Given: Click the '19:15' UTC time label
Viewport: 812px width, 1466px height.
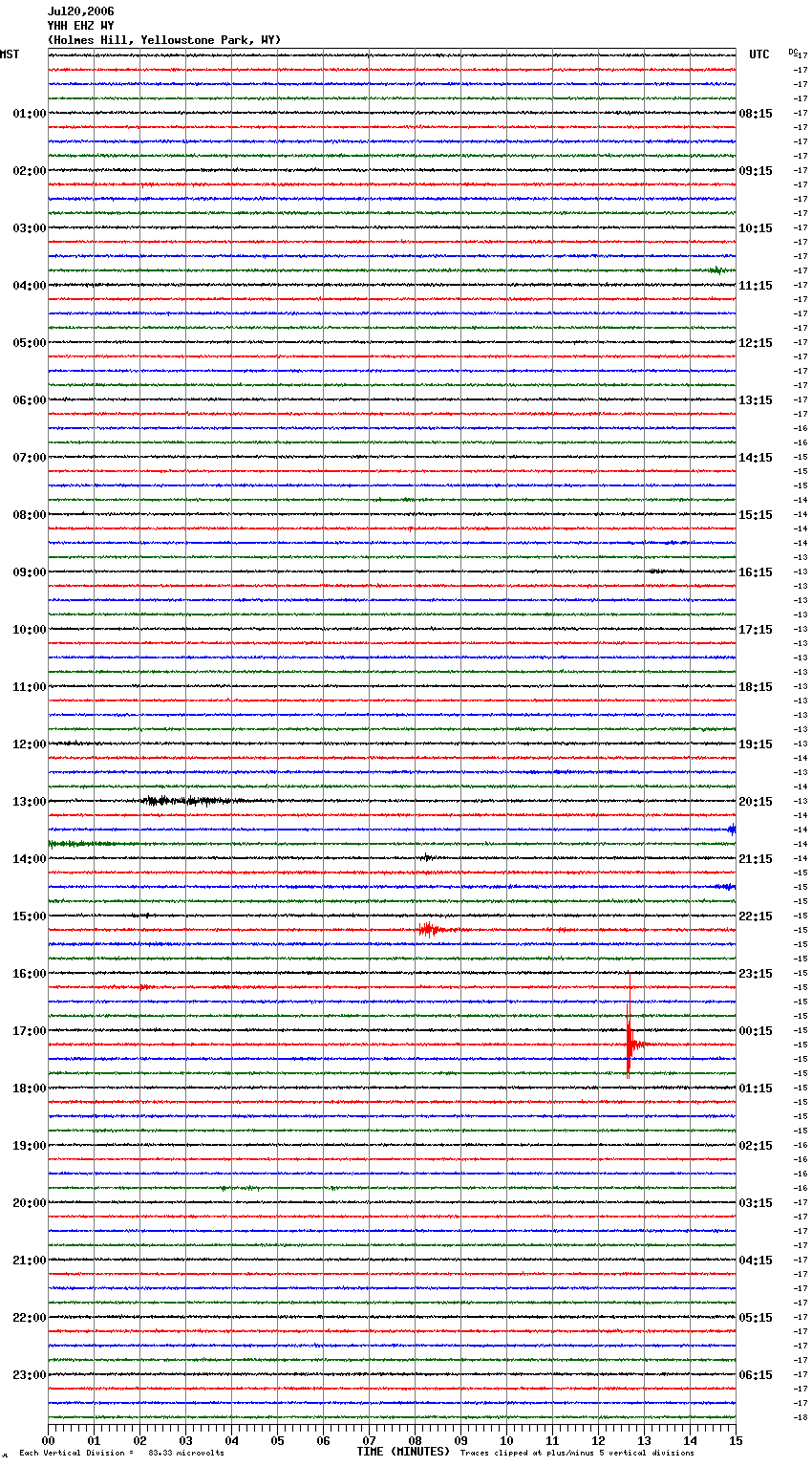Looking at the screenshot, I should tap(756, 744).
